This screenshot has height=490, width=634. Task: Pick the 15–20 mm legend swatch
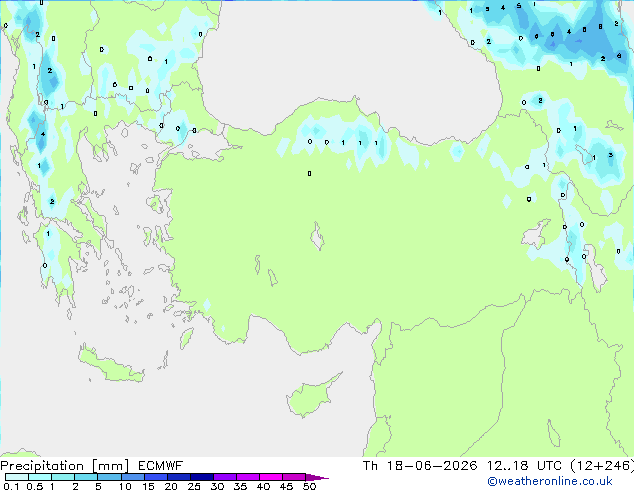(156, 477)
